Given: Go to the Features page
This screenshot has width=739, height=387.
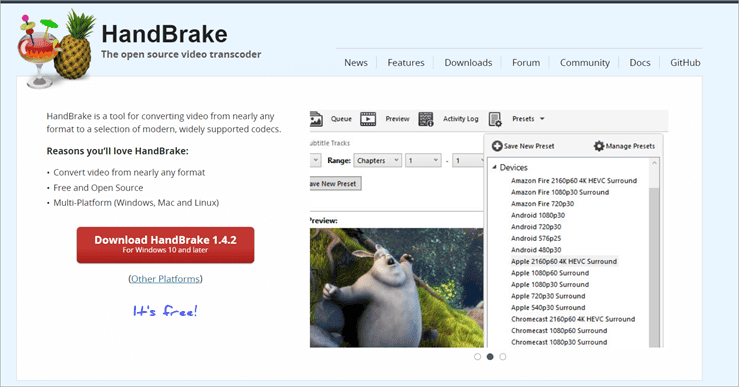Looking at the screenshot, I should pyautogui.click(x=406, y=63).
